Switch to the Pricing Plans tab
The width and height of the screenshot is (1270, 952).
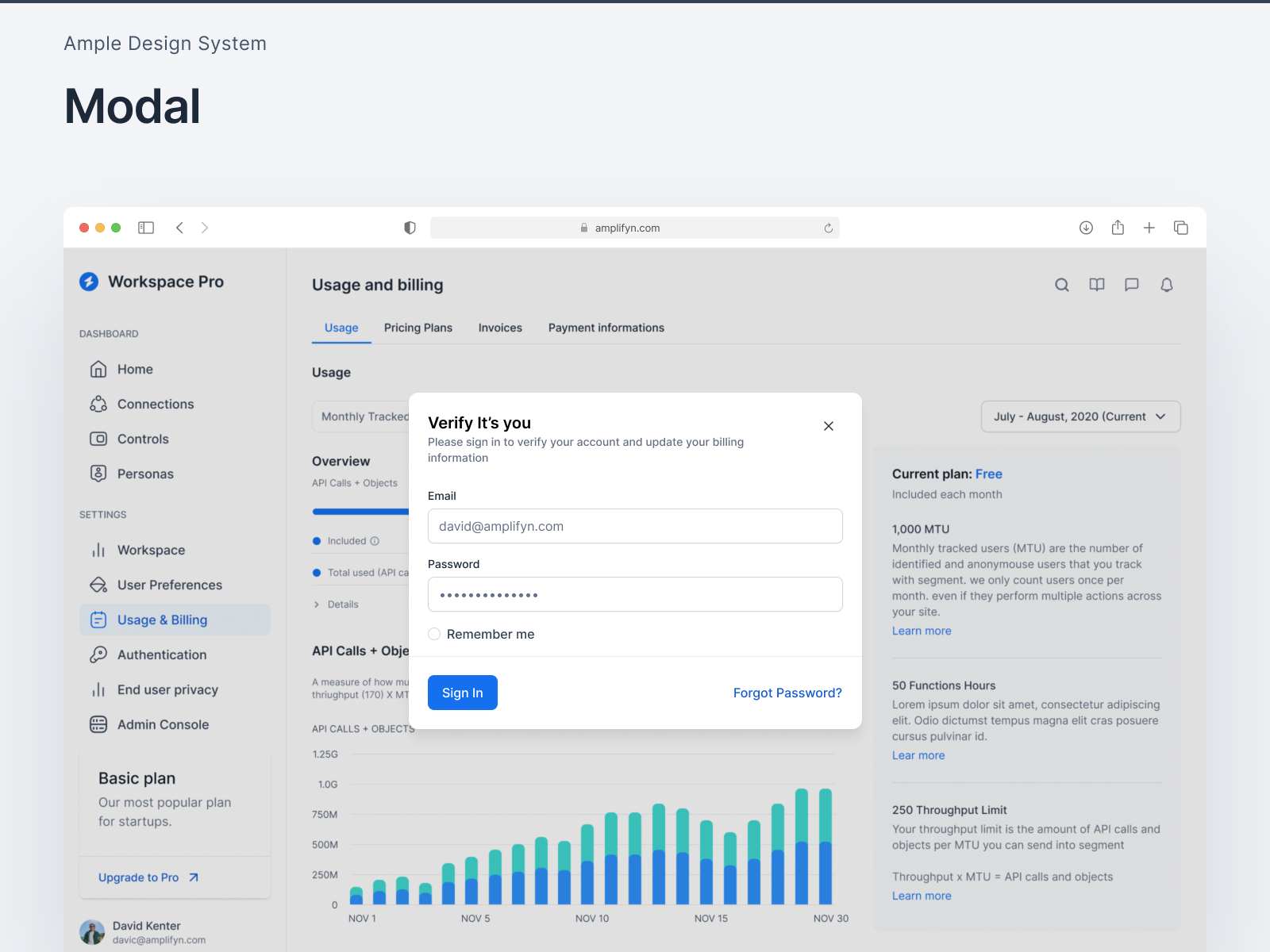pyautogui.click(x=418, y=328)
